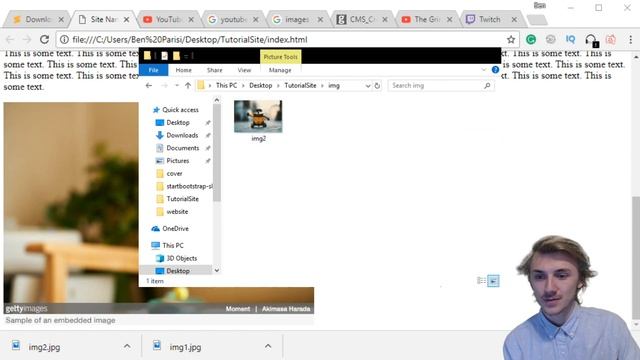The width and height of the screenshot is (640, 360).
Task: Click the Chrome address bar URL
Action: click(189, 40)
